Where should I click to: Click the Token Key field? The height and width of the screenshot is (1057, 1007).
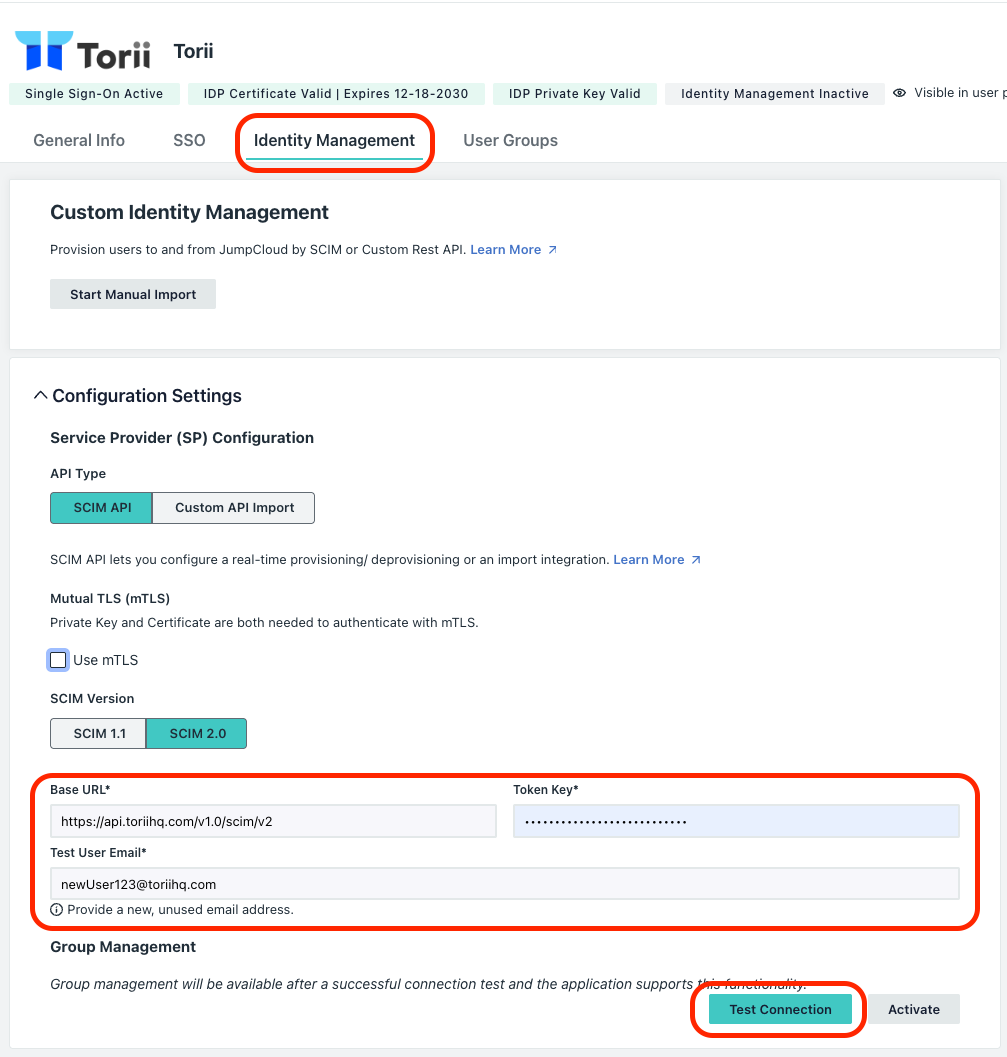[736, 821]
